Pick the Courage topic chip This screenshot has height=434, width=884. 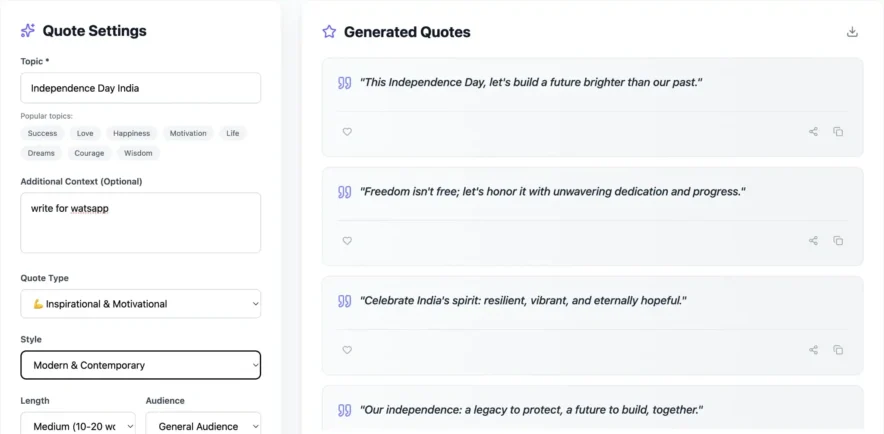pos(89,153)
